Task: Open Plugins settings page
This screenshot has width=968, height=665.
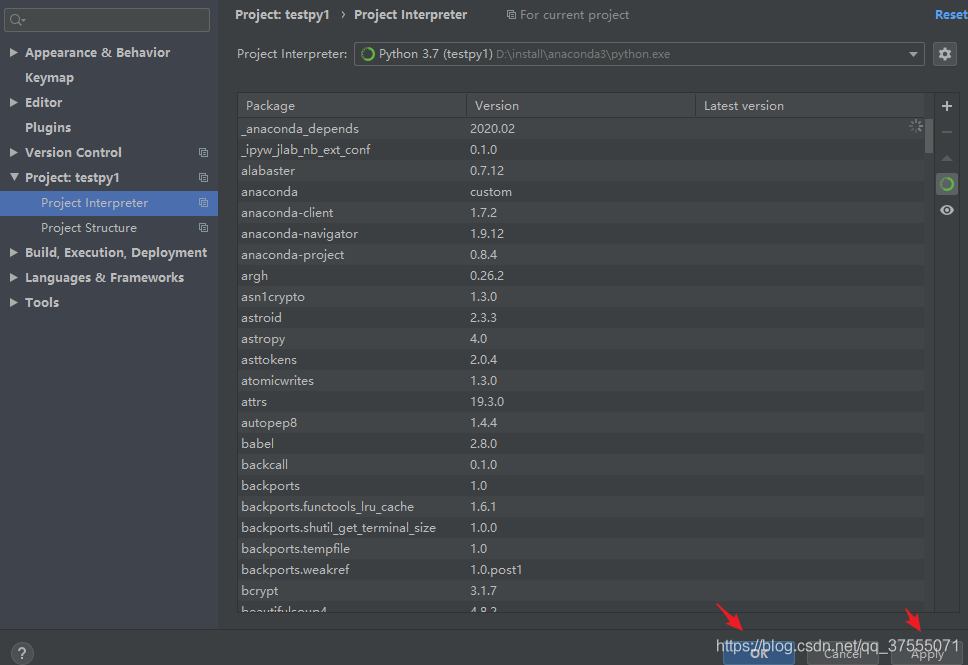Action: [48, 128]
